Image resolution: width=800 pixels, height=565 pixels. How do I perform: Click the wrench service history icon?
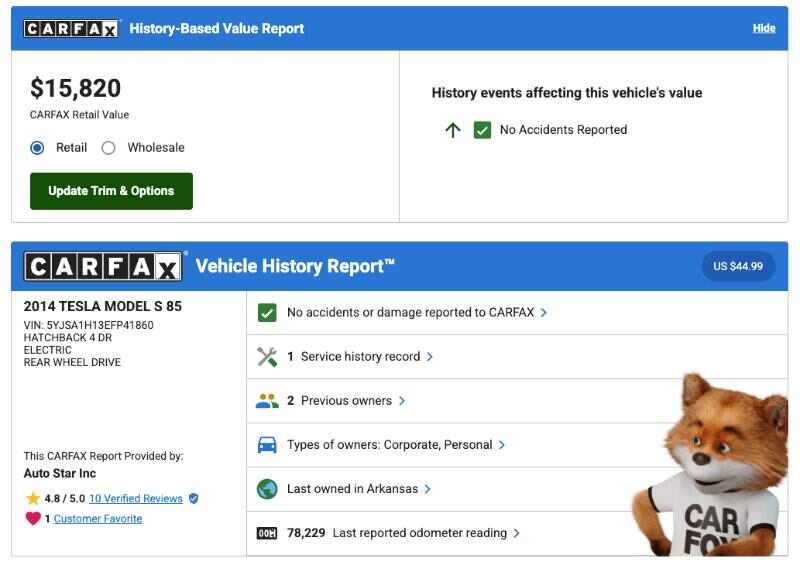click(x=266, y=356)
